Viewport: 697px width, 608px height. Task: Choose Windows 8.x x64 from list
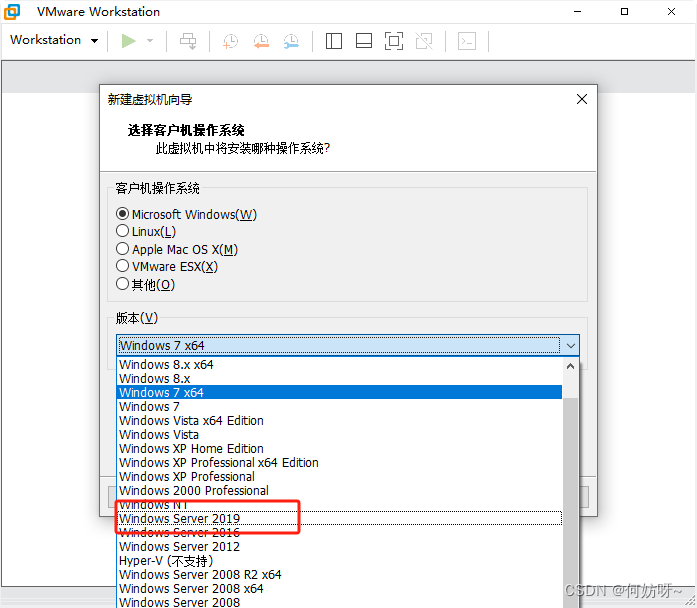[340, 364]
